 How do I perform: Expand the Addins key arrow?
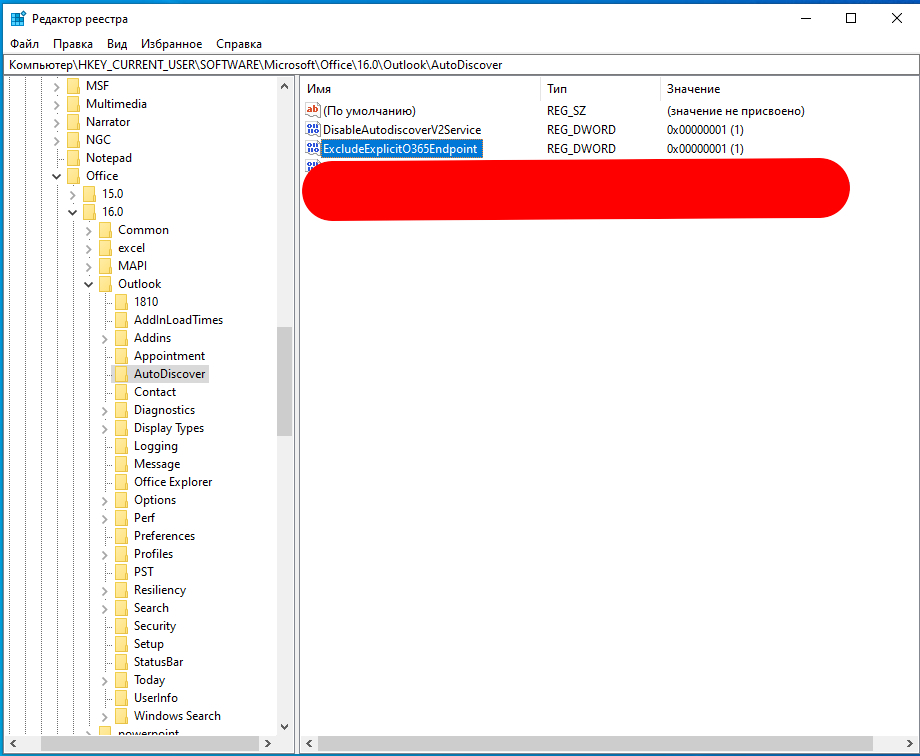pyautogui.click(x=104, y=339)
